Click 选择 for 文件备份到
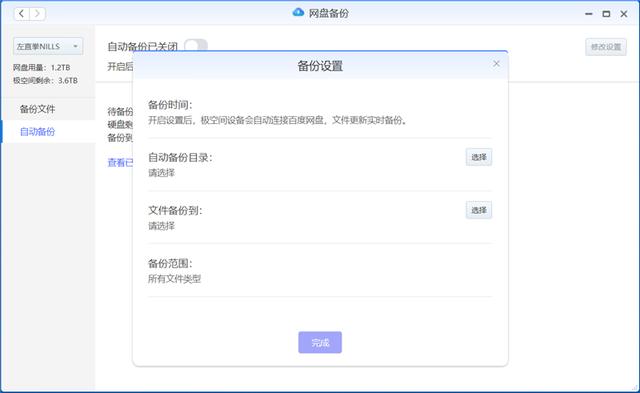The width and height of the screenshot is (640, 393). coord(479,210)
